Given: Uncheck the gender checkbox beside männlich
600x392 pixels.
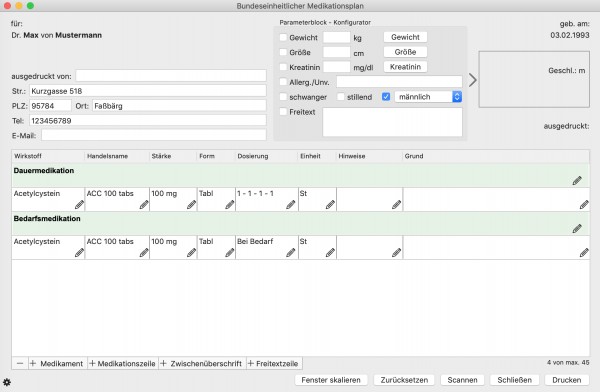Looking at the screenshot, I should [x=386, y=97].
